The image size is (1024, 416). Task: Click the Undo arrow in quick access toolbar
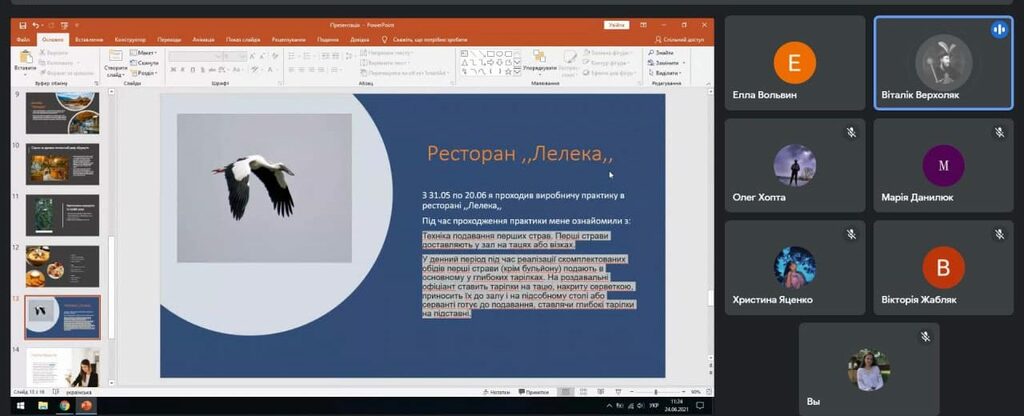coord(36,25)
